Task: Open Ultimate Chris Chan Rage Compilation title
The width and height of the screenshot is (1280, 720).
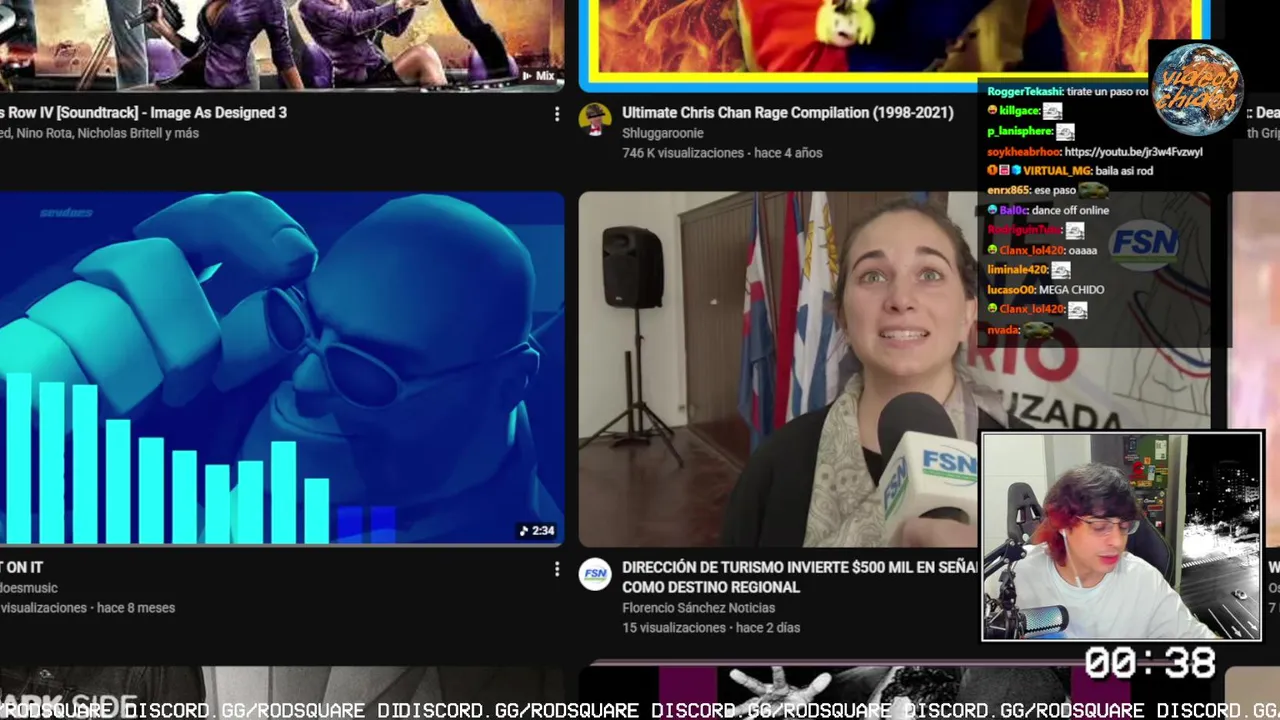Action: click(787, 113)
